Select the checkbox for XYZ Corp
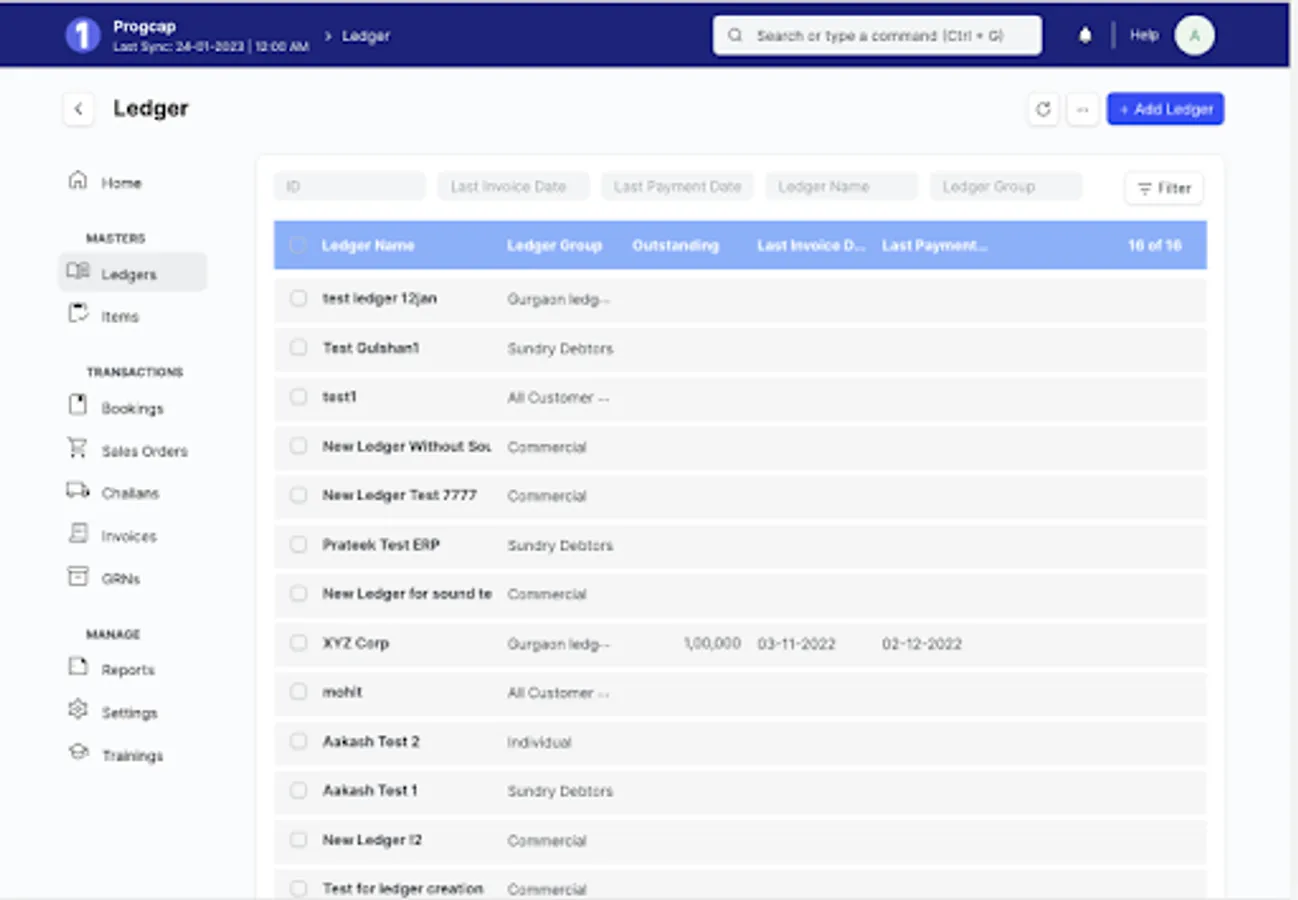This screenshot has height=900, width=1298. pos(298,643)
